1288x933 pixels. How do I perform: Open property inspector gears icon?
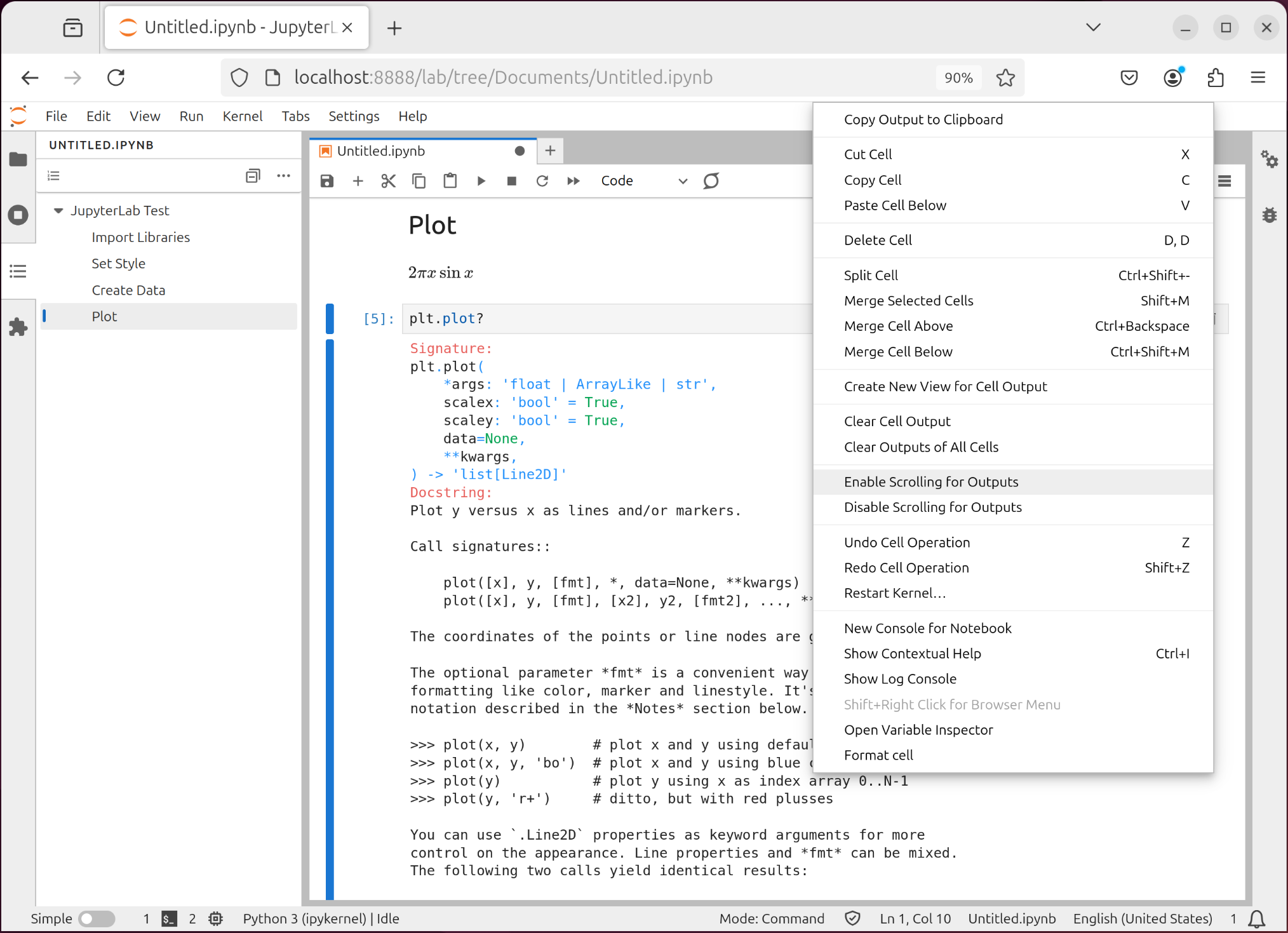click(1270, 159)
